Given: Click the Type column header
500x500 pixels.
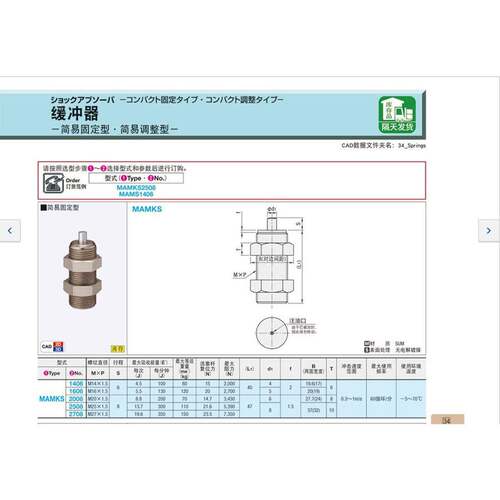Looking at the screenshot, I should pos(52,373).
